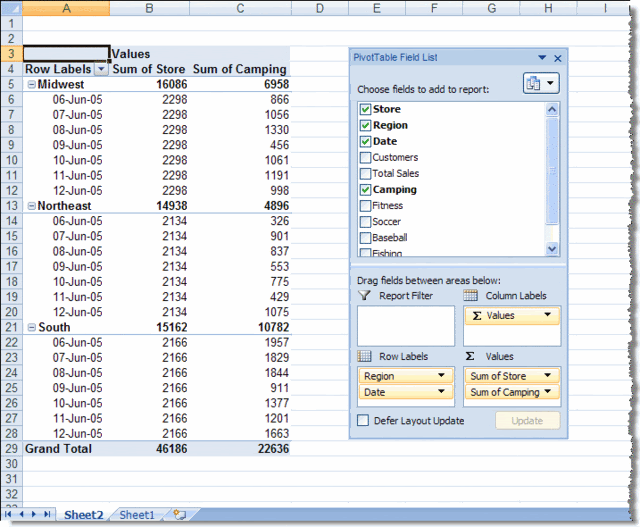
Task: Enable Defer Layout Update
Action: pyautogui.click(x=363, y=420)
